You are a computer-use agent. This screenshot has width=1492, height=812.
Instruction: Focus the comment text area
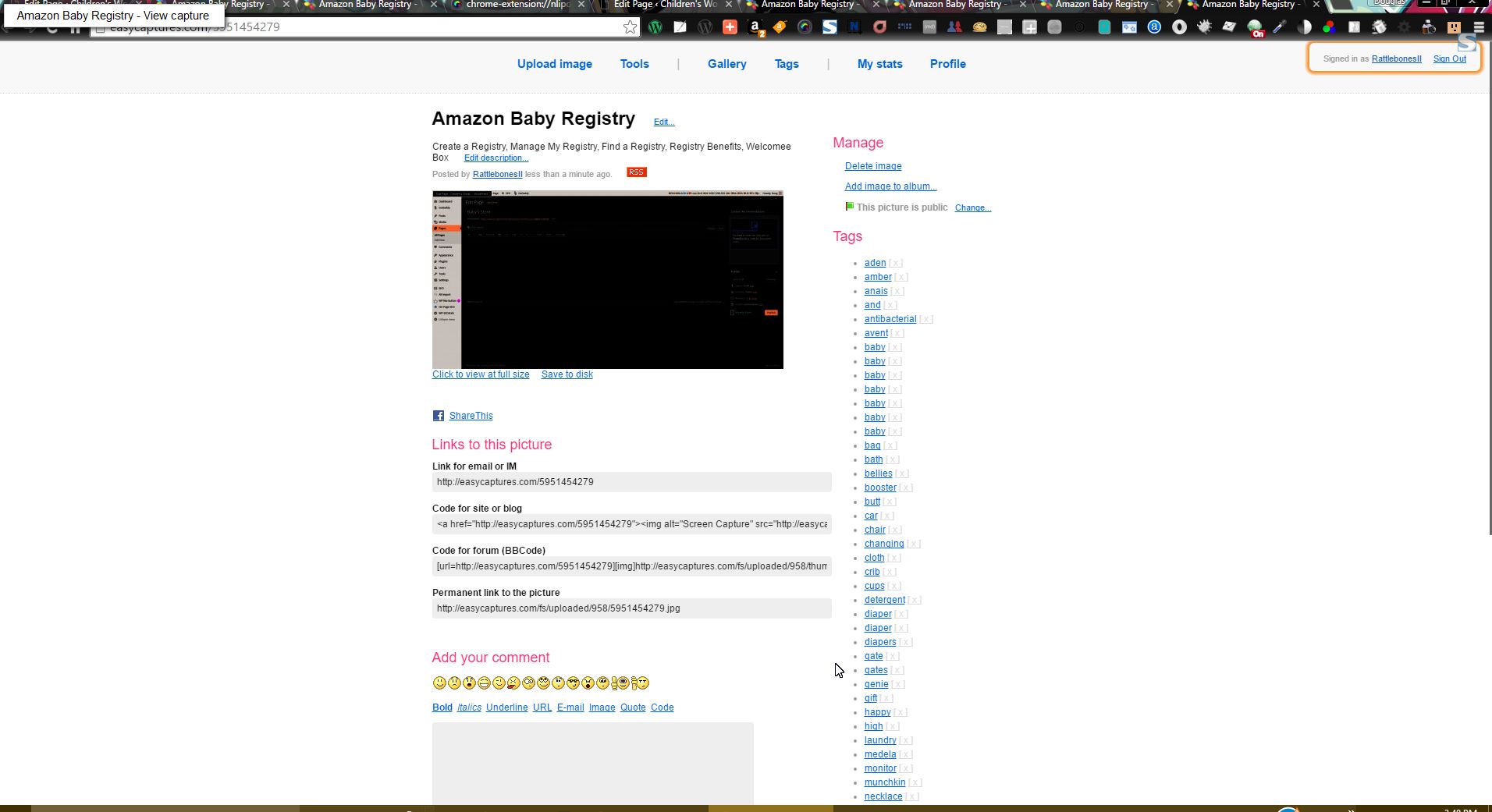pyautogui.click(x=593, y=764)
